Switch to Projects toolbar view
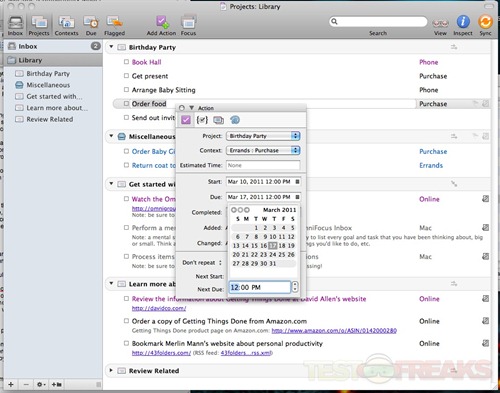Image resolution: width=500 pixels, height=393 pixels. click(x=39, y=25)
